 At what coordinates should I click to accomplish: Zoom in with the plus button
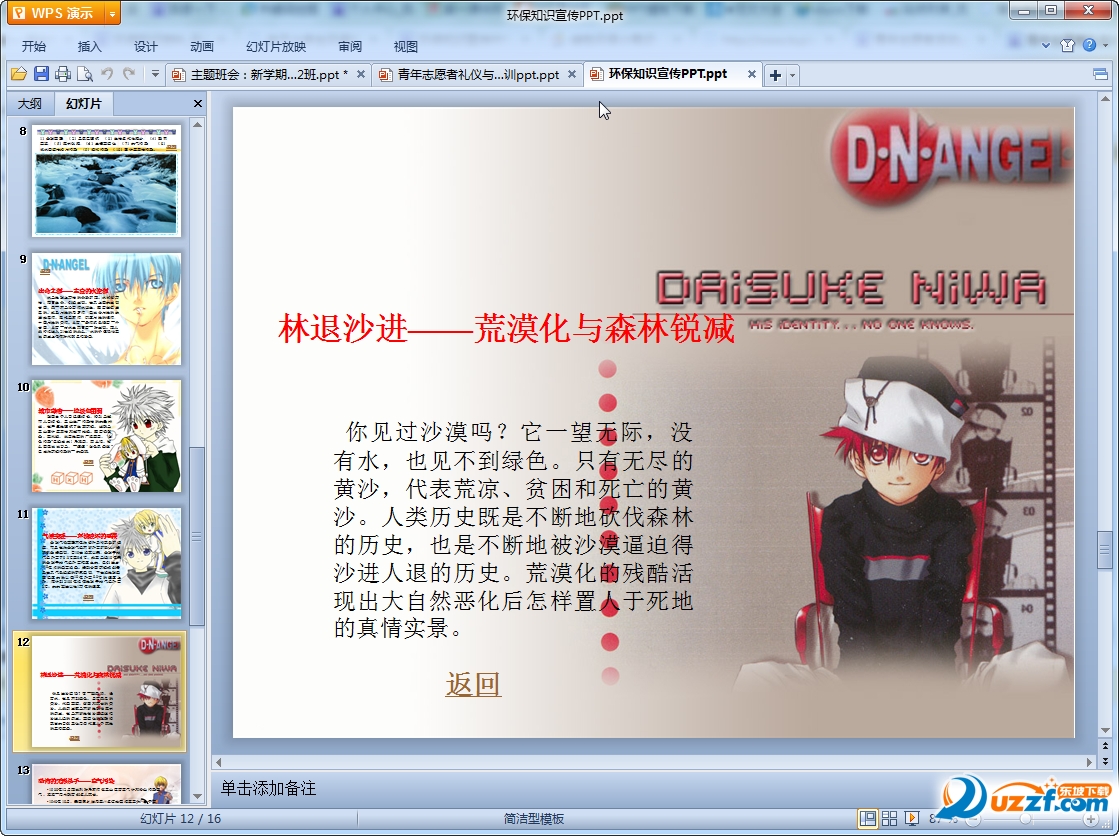coord(1090,819)
